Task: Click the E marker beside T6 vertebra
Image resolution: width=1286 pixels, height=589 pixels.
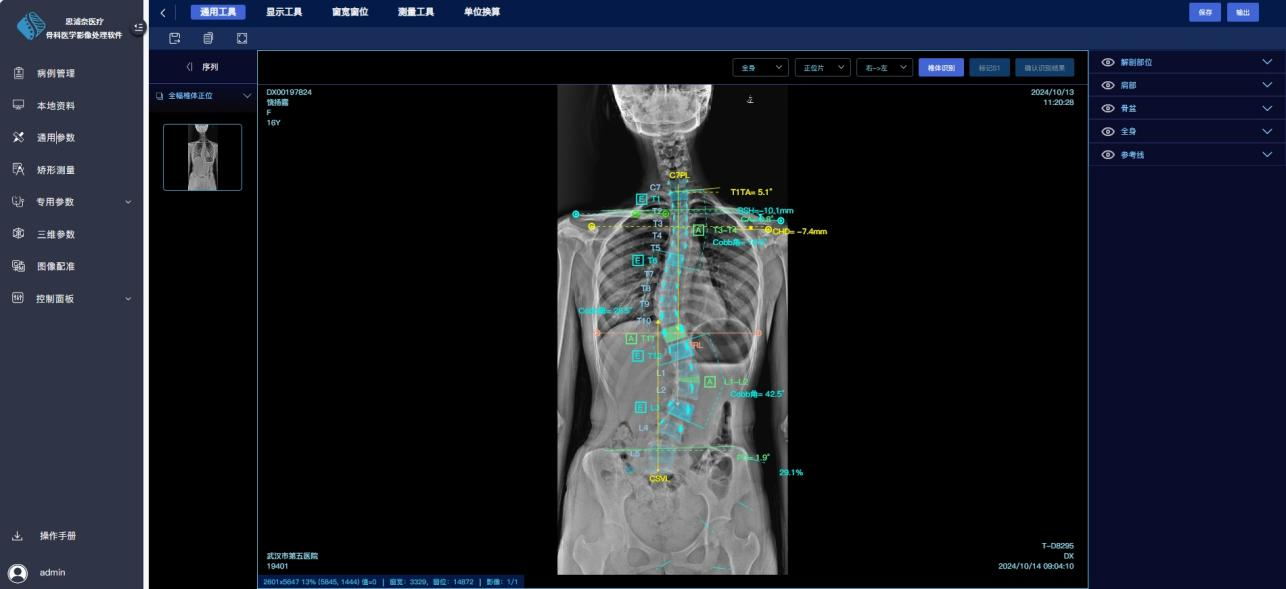Action: pyautogui.click(x=637, y=260)
